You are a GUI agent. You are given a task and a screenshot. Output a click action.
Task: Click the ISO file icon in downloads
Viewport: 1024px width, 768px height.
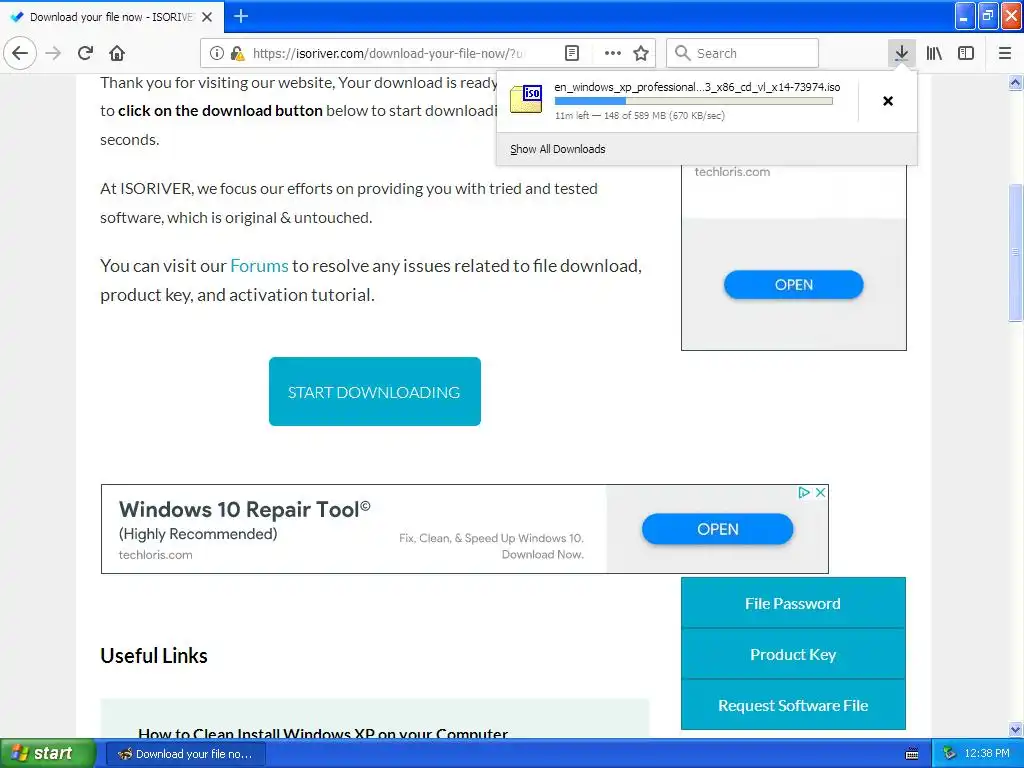tap(526, 99)
